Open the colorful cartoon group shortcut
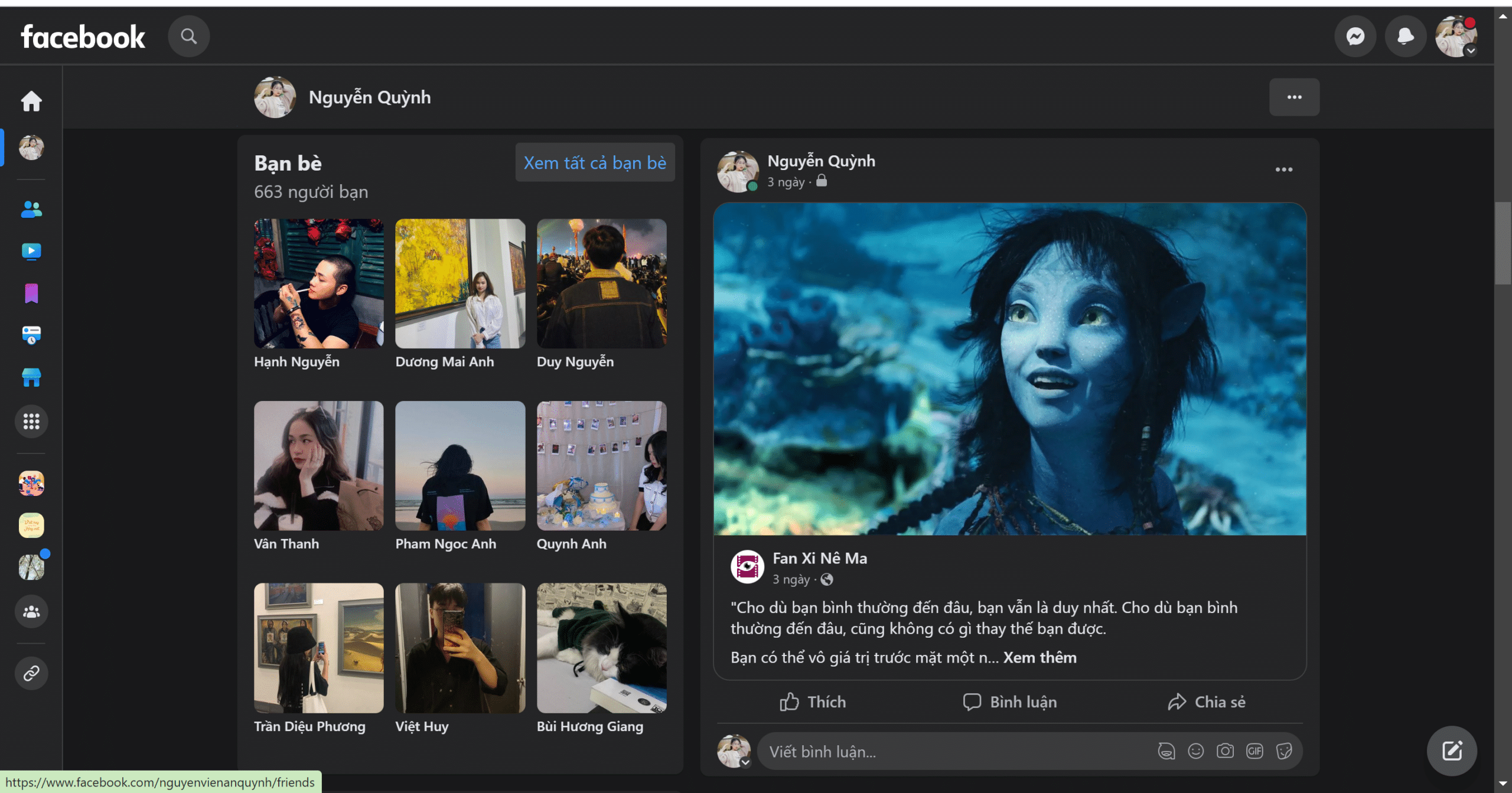Image resolution: width=1512 pixels, height=793 pixels. [x=31, y=484]
